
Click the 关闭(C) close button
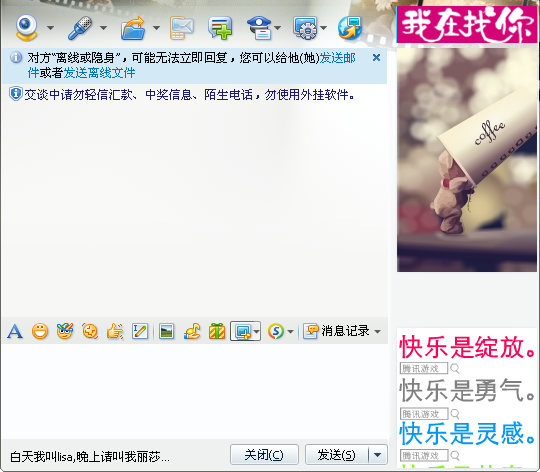coord(264,455)
